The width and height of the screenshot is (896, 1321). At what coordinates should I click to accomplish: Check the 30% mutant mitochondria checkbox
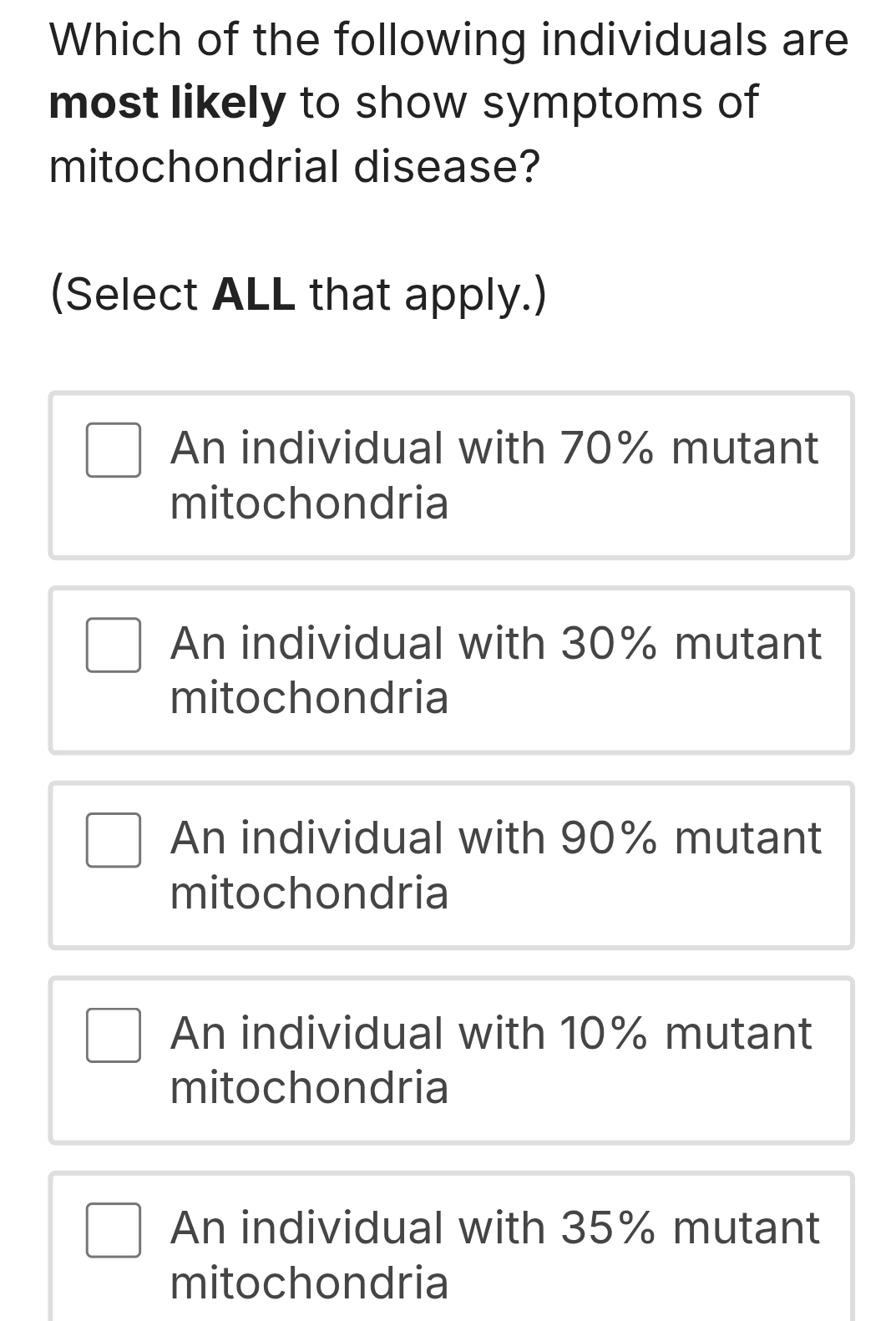pos(114,645)
